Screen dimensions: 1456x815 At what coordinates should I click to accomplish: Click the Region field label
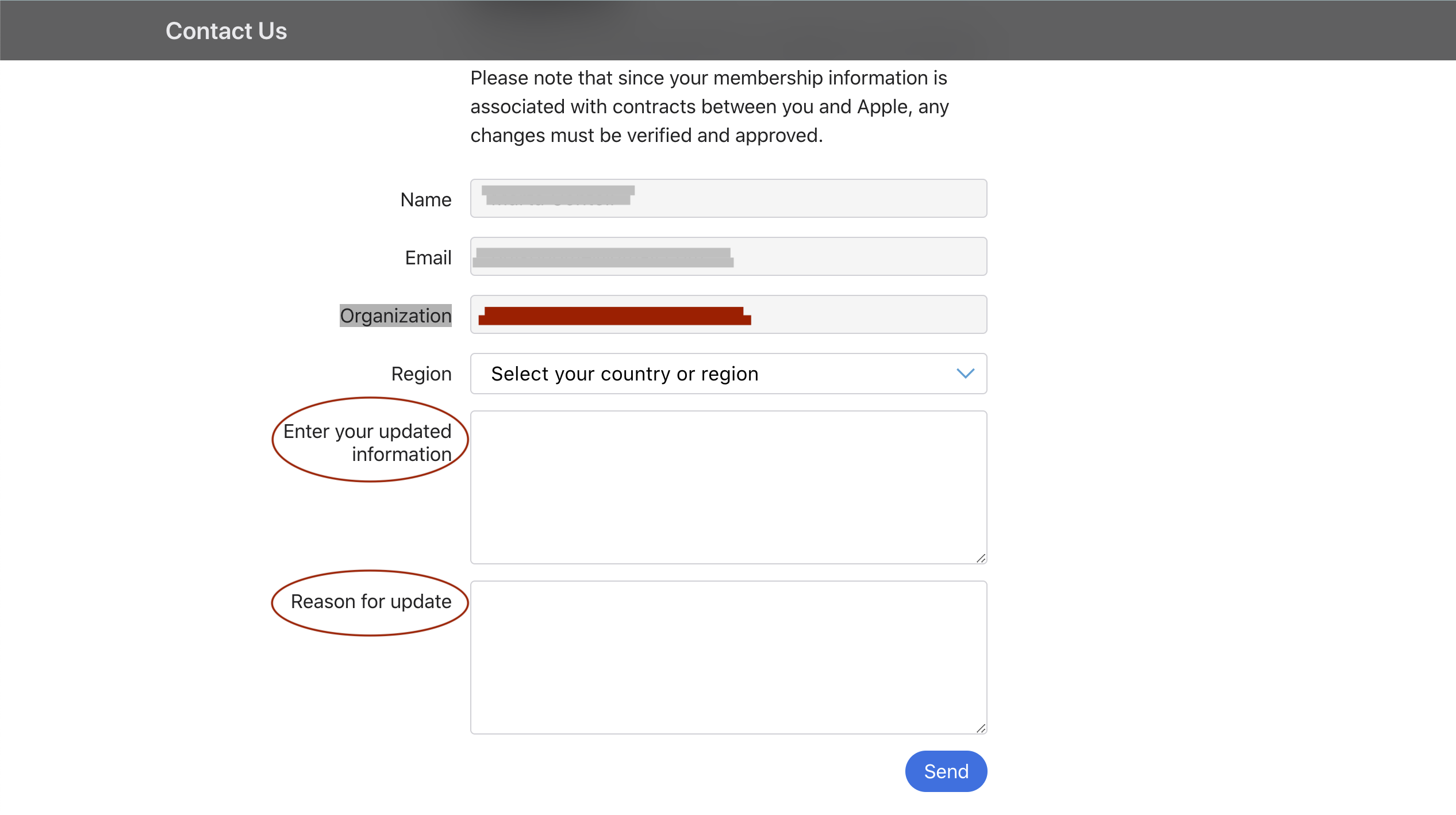pos(421,374)
